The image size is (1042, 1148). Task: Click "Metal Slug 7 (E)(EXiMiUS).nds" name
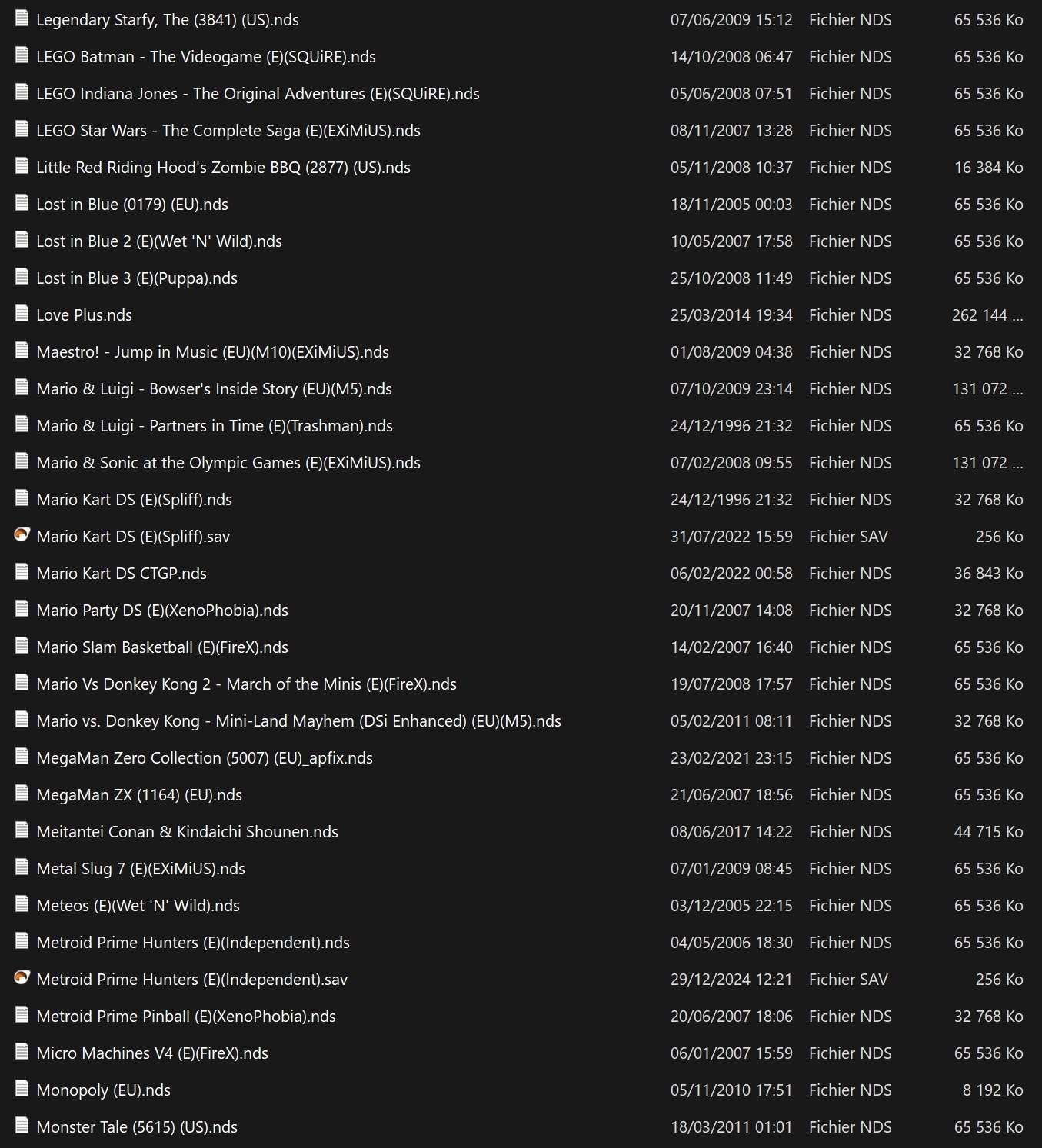coord(141,869)
